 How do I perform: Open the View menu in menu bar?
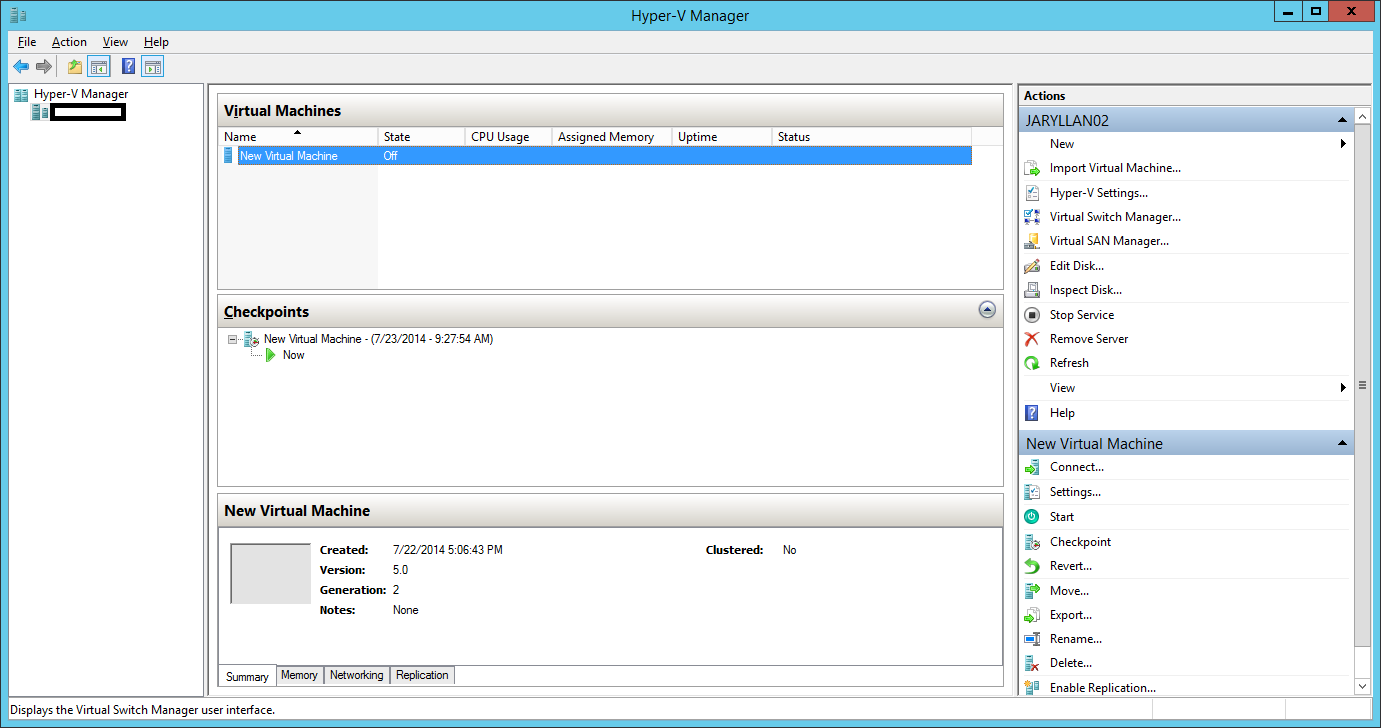point(115,42)
